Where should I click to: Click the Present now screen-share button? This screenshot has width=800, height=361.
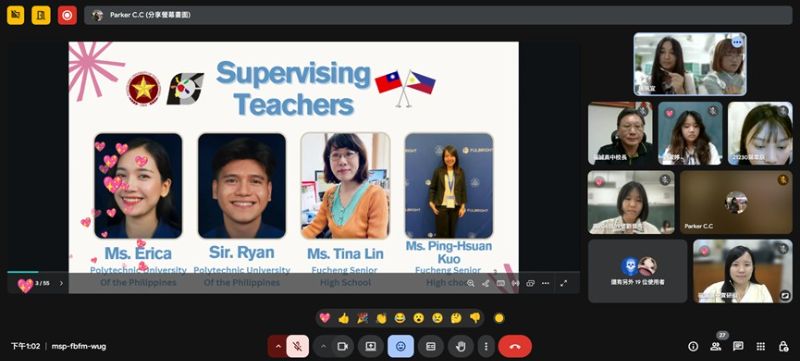(x=371, y=346)
